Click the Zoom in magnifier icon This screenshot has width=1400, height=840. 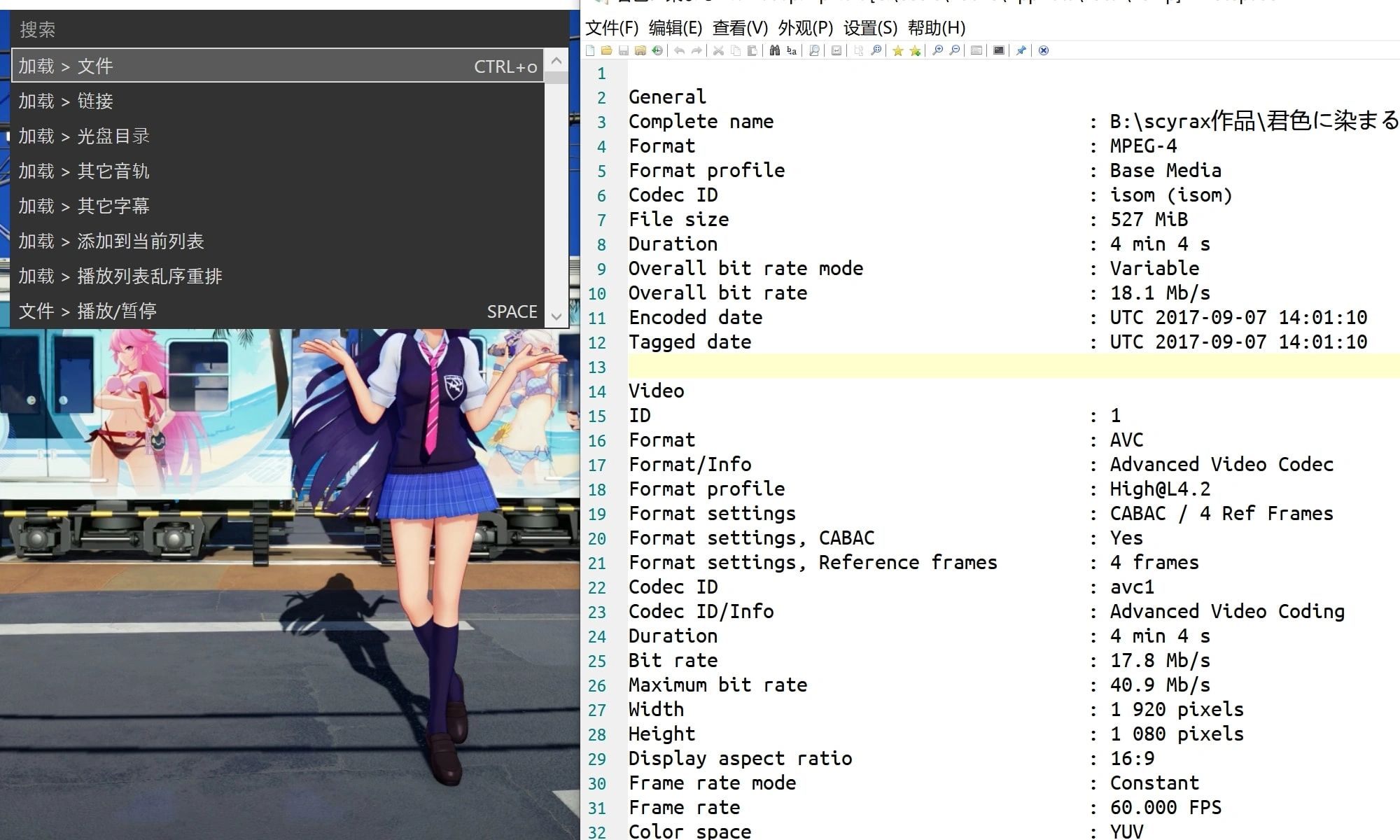click(x=937, y=50)
